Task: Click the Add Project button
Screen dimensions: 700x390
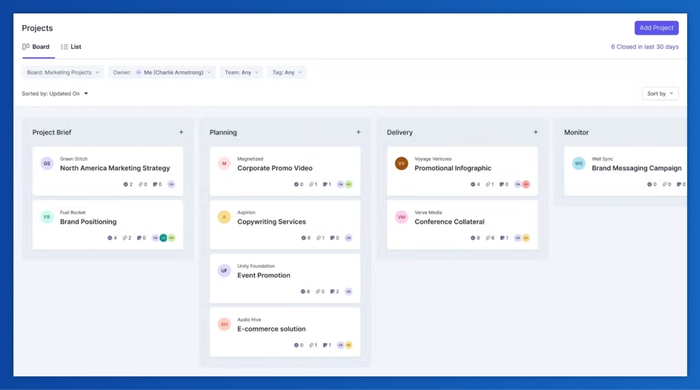Action: [656, 28]
